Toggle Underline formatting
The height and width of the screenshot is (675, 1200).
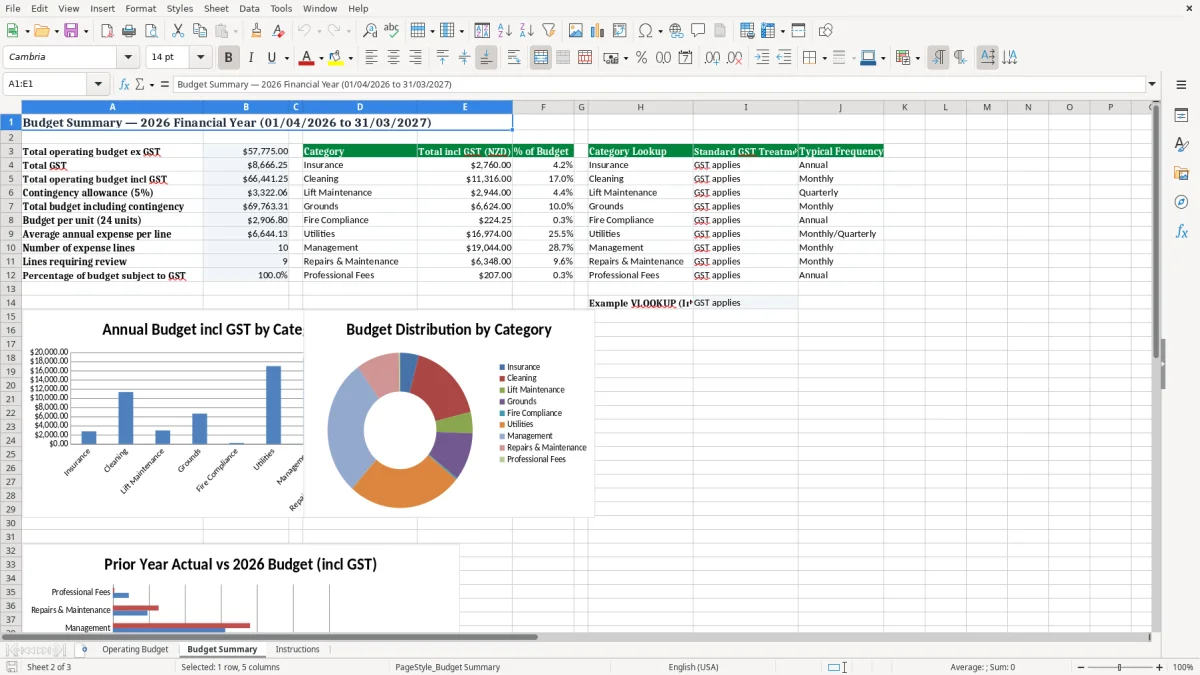tap(271, 57)
